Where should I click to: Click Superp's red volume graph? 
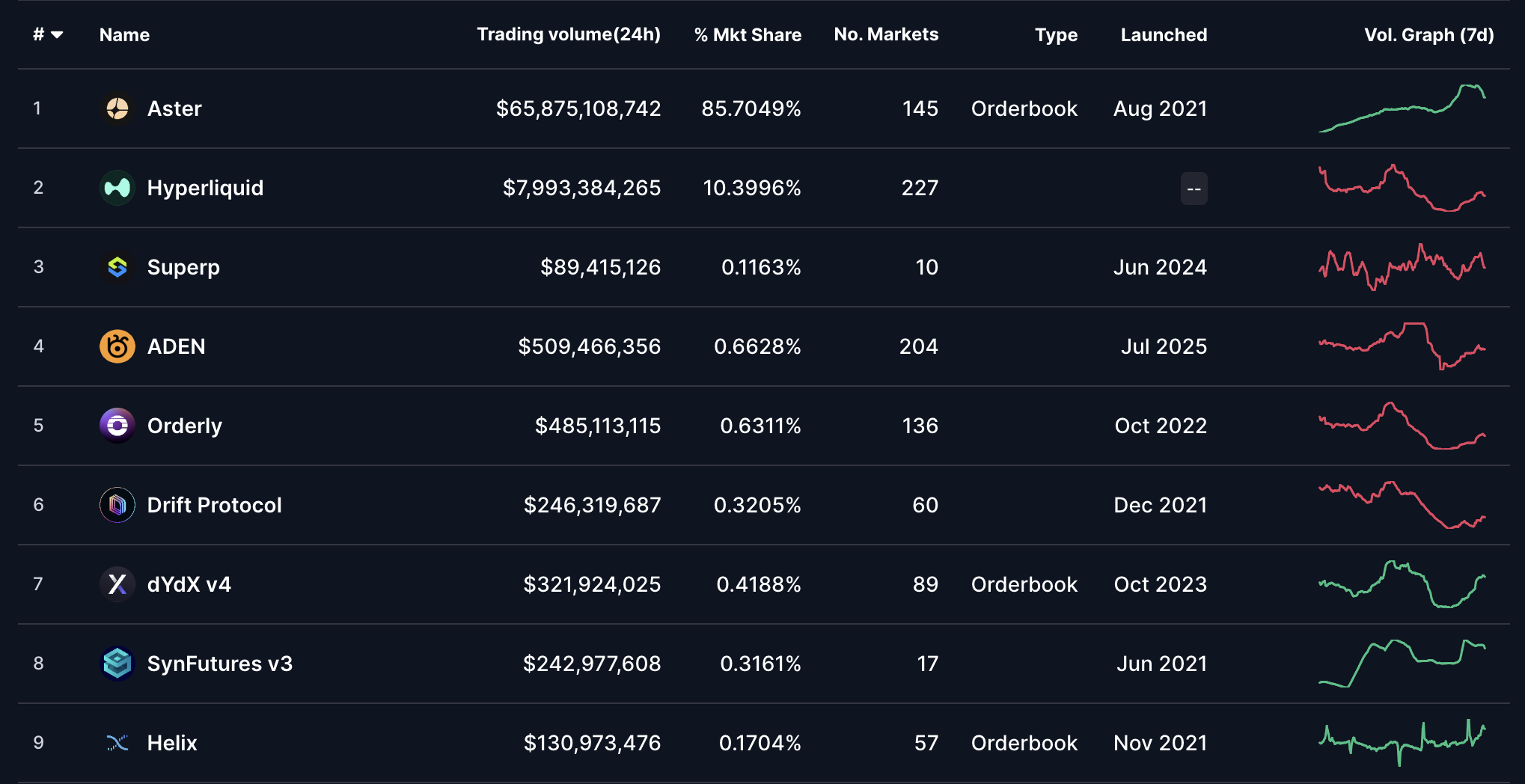[x=1403, y=267]
